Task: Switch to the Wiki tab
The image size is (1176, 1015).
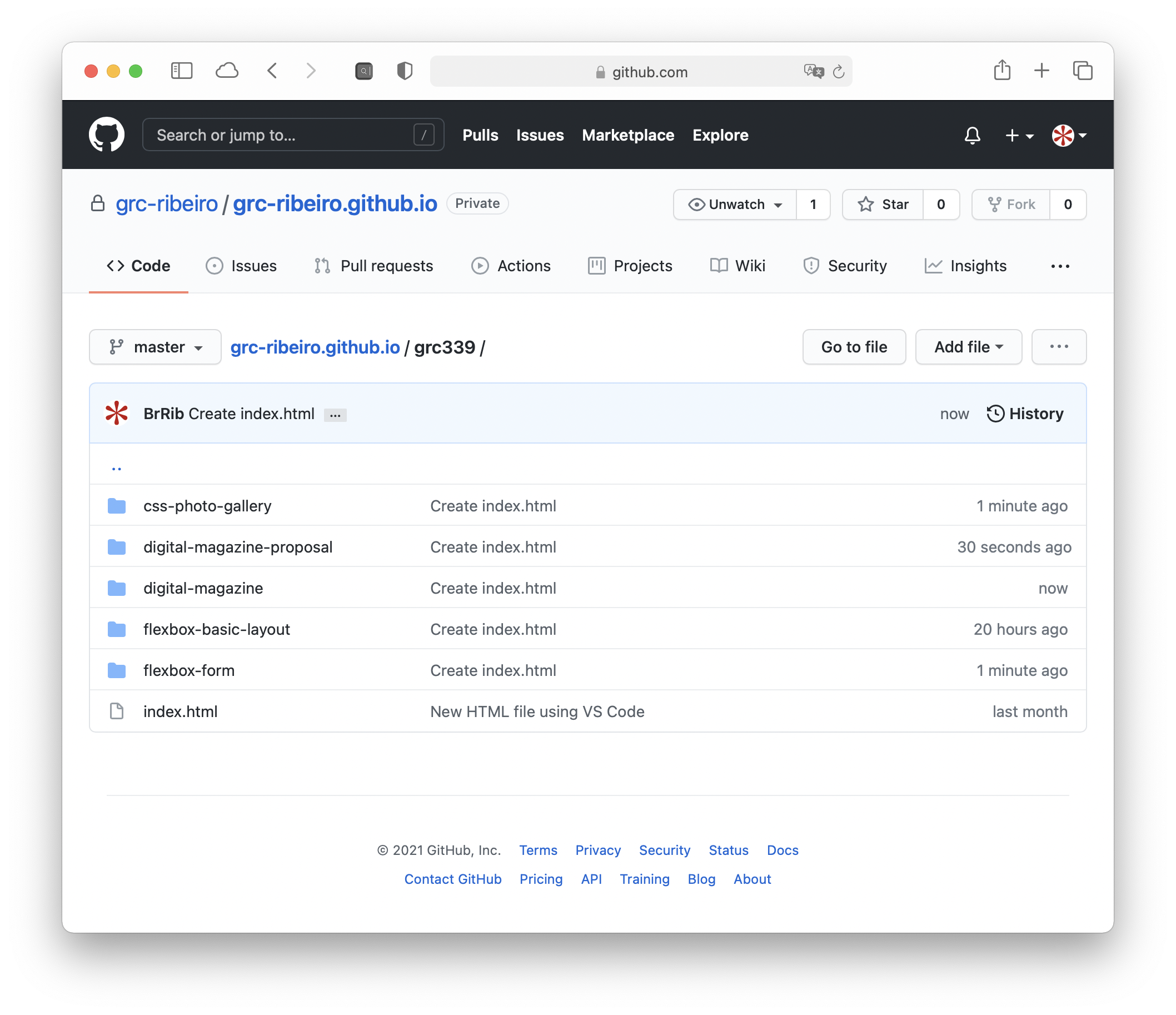Action: pos(738,266)
